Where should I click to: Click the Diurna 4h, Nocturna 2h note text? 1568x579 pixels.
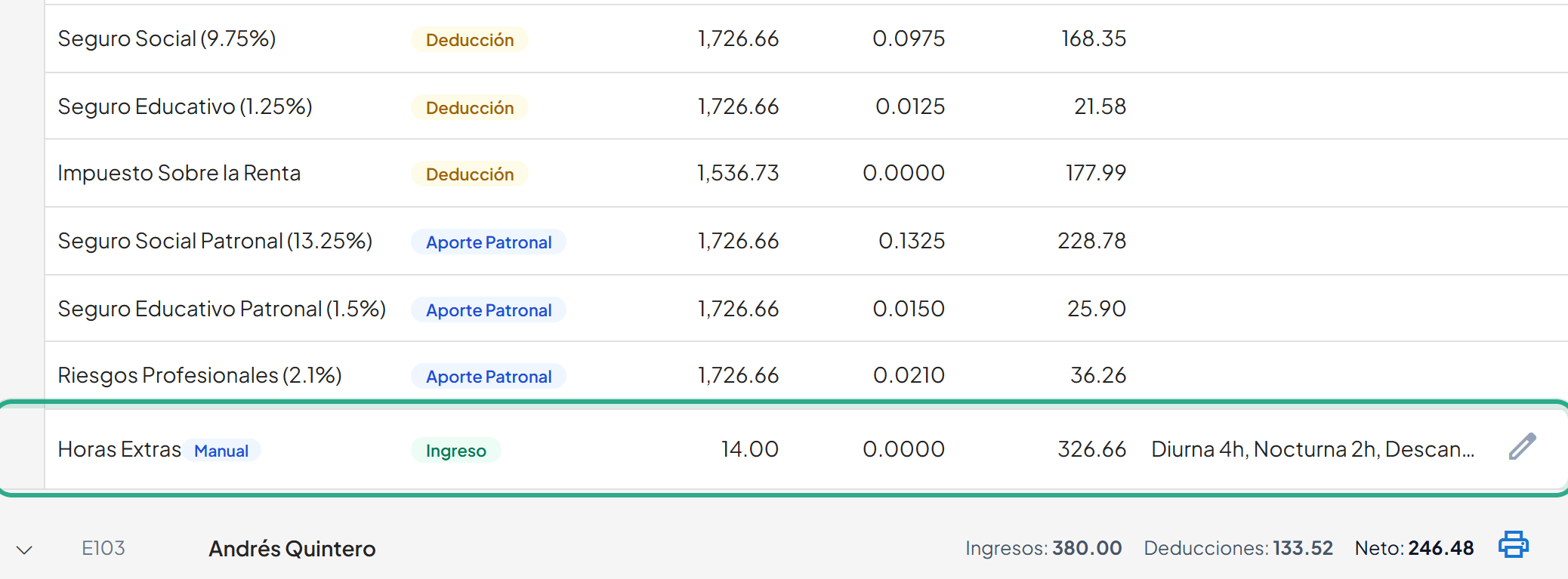tap(1313, 449)
